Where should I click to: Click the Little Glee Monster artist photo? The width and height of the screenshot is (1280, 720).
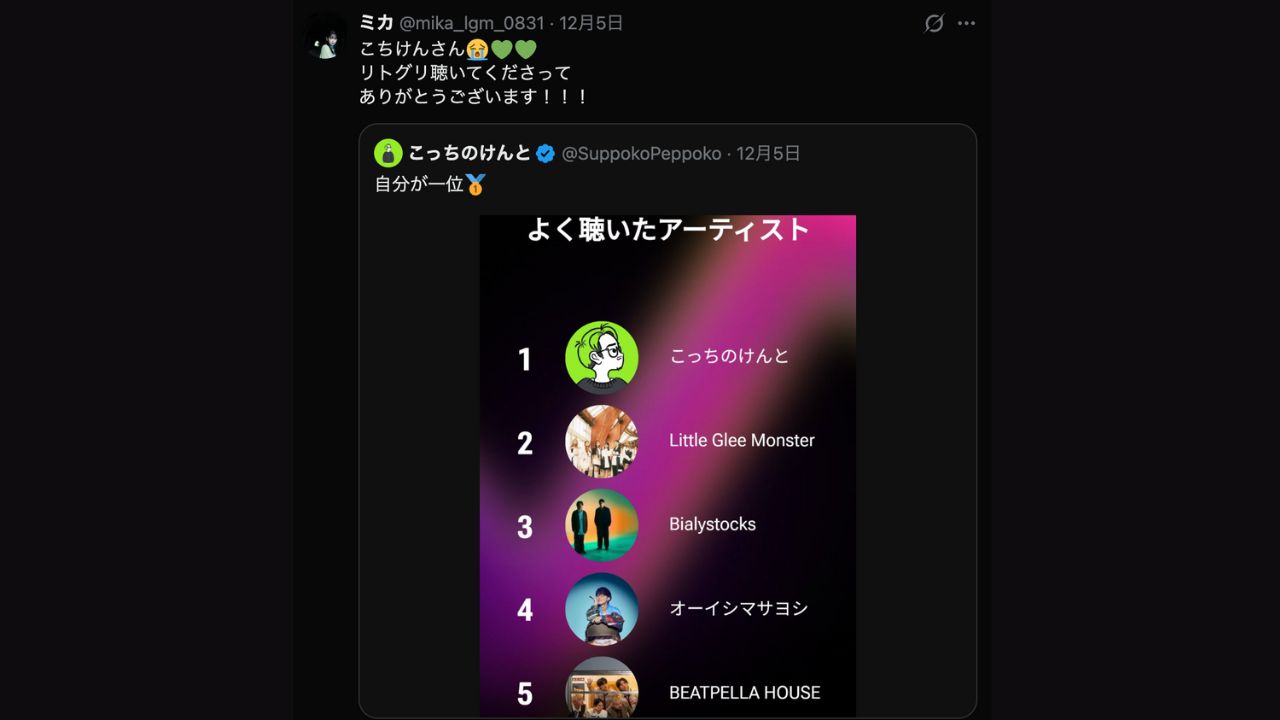pyautogui.click(x=601, y=441)
